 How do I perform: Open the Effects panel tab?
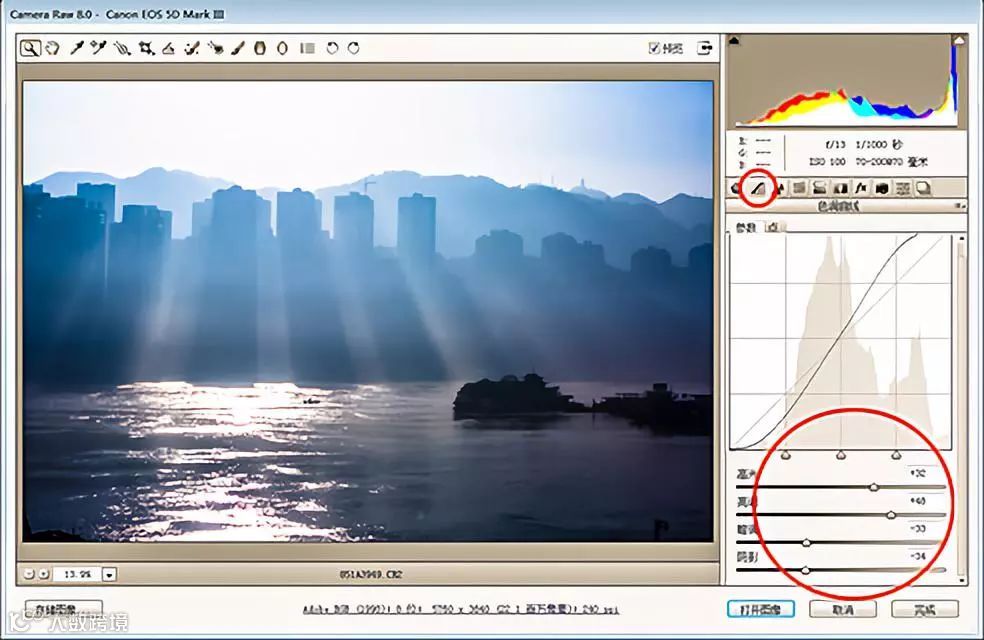click(861, 188)
